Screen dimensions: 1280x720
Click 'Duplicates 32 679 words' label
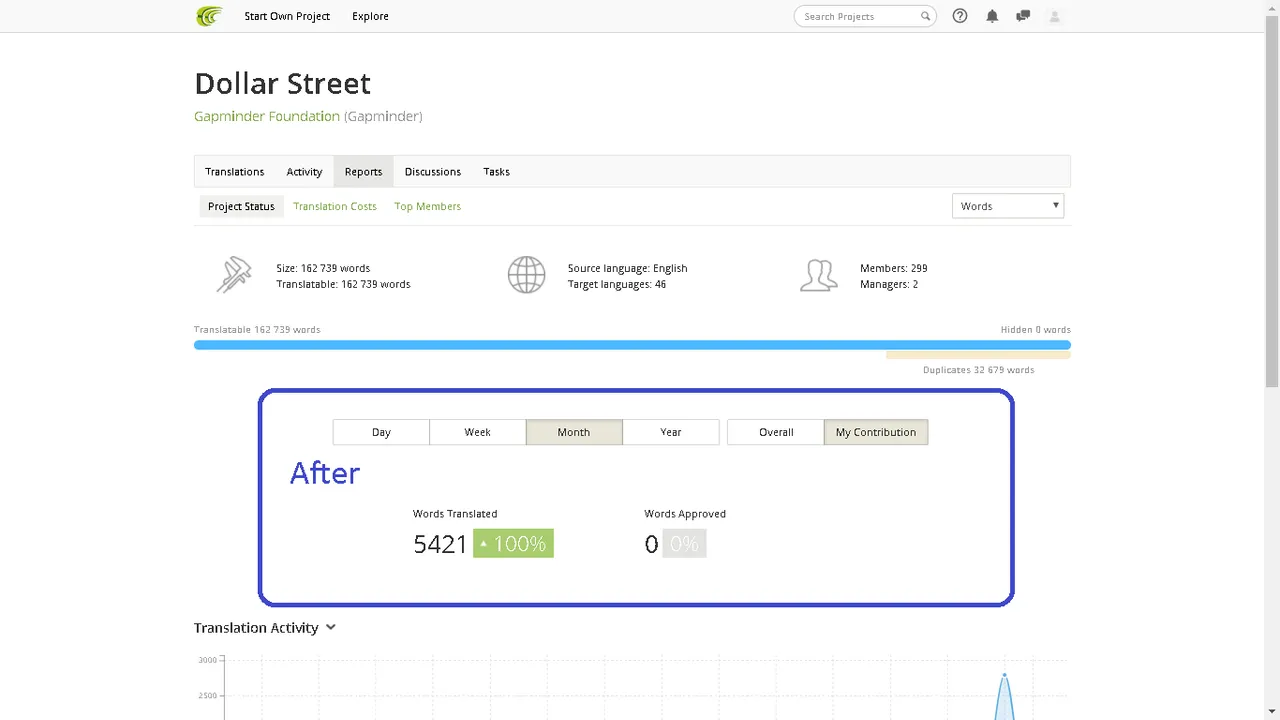978,370
